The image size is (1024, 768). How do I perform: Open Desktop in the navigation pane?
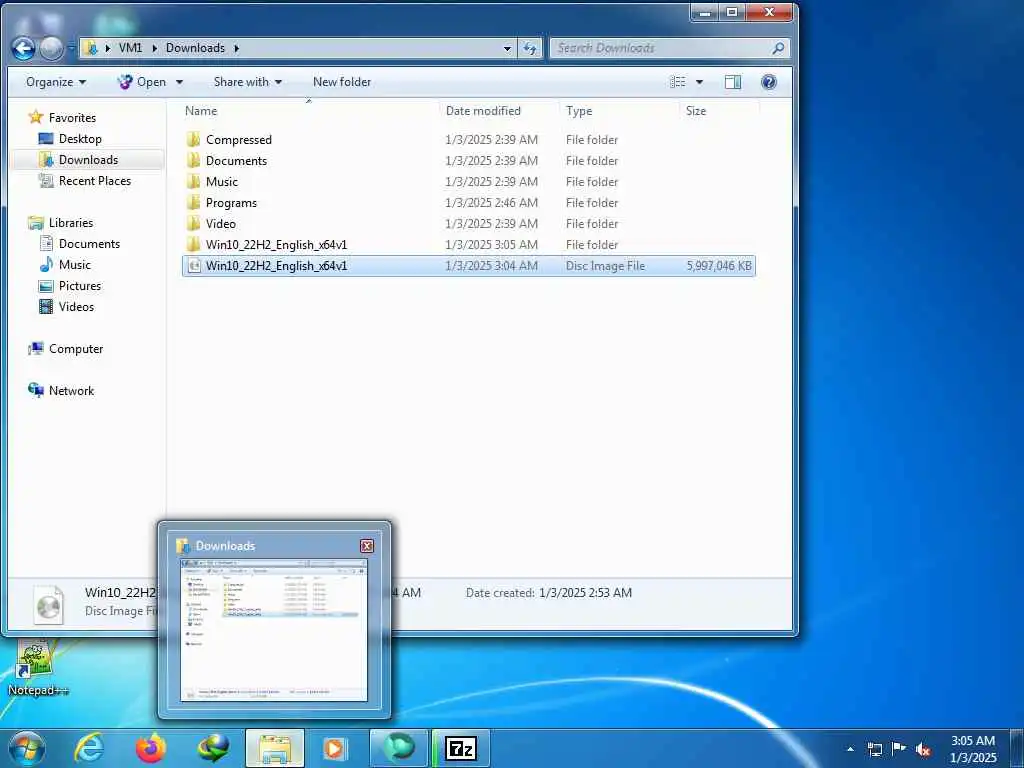pyautogui.click(x=80, y=138)
